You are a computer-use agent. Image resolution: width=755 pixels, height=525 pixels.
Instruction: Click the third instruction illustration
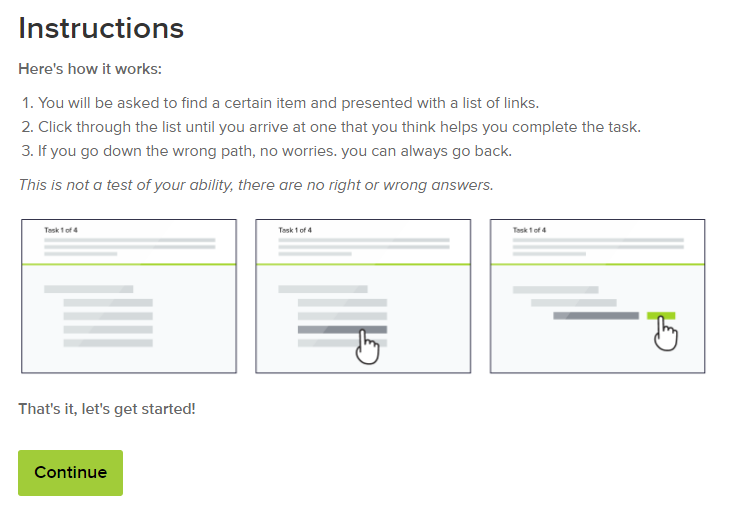pos(597,296)
